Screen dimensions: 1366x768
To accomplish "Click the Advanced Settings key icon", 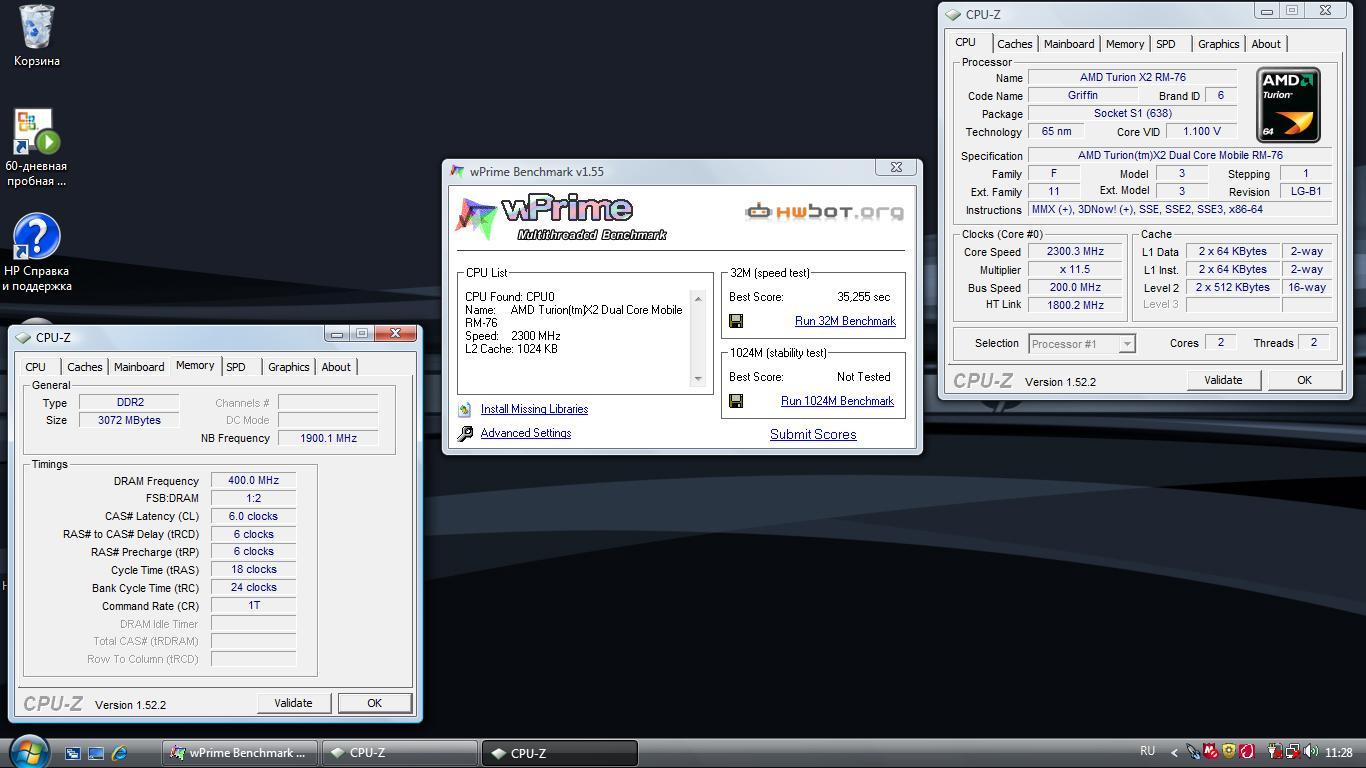I will (x=465, y=434).
